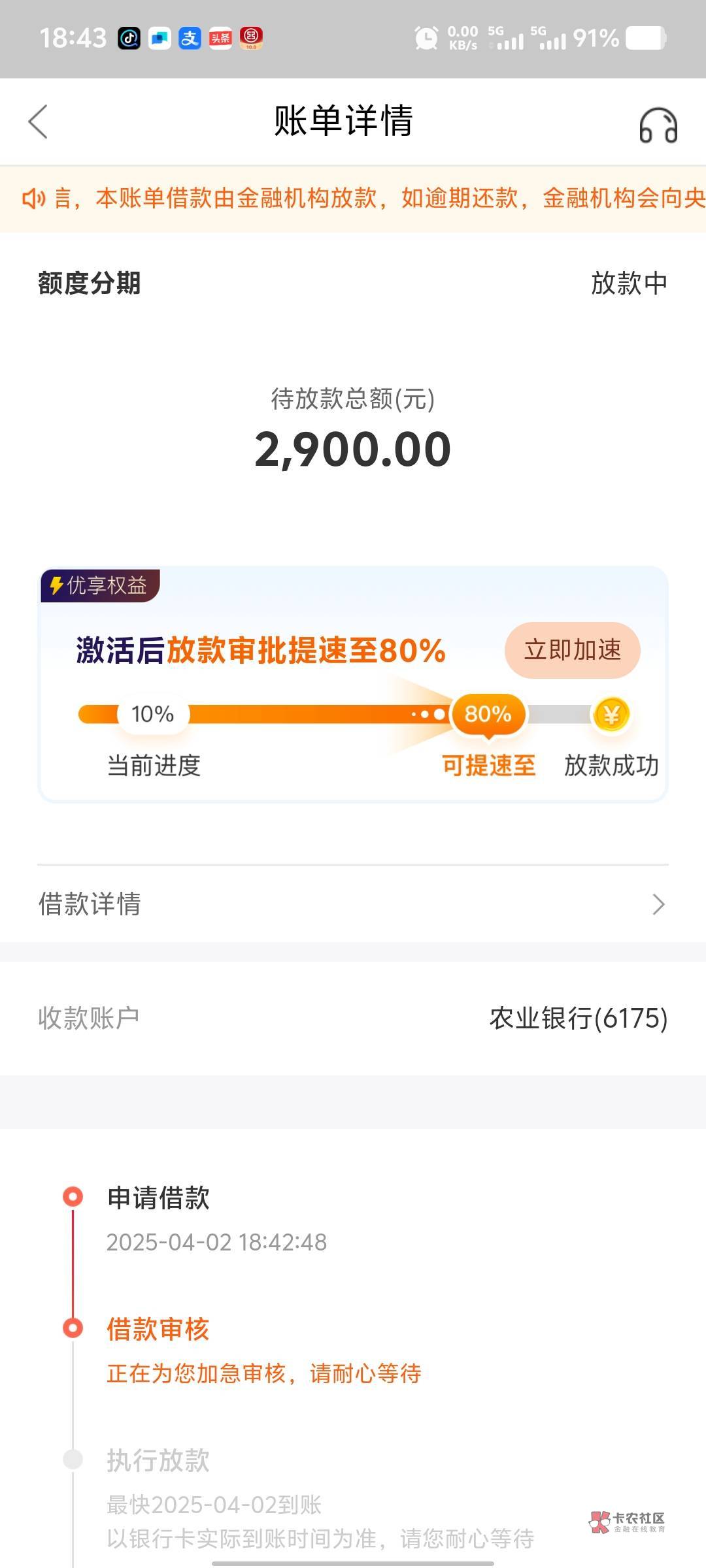Tap the Alipay status bar icon
Image resolution: width=706 pixels, height=1568 pixels.
pyautogui.click(x=190, y=39)
